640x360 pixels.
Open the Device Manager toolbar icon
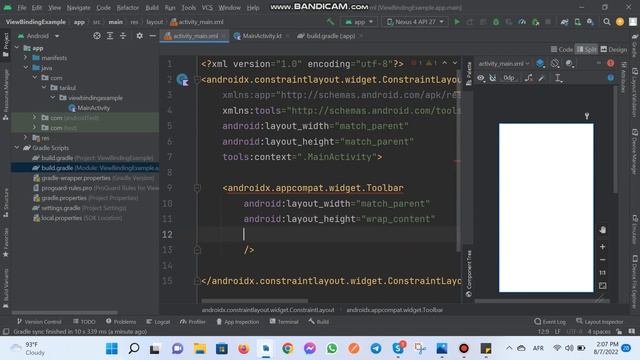[x=577, y=22]
